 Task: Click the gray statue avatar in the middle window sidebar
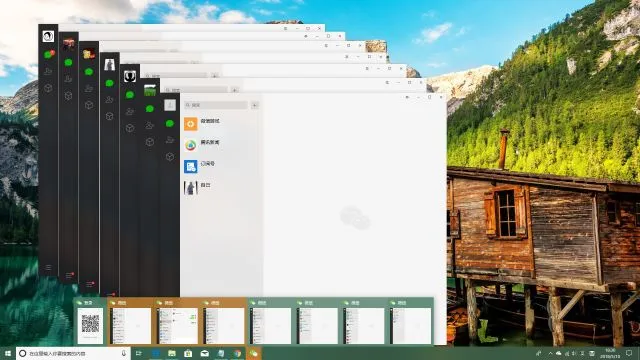click(x=109, y=64)
